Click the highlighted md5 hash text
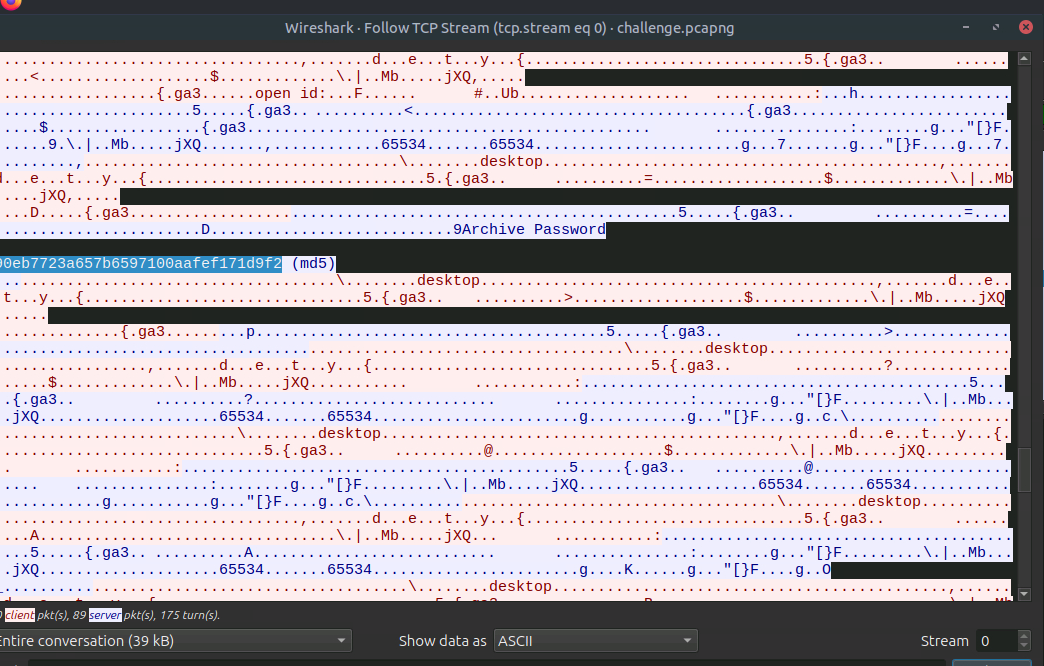The width and height of the screenshot is (1044, 666). [140, 263]
